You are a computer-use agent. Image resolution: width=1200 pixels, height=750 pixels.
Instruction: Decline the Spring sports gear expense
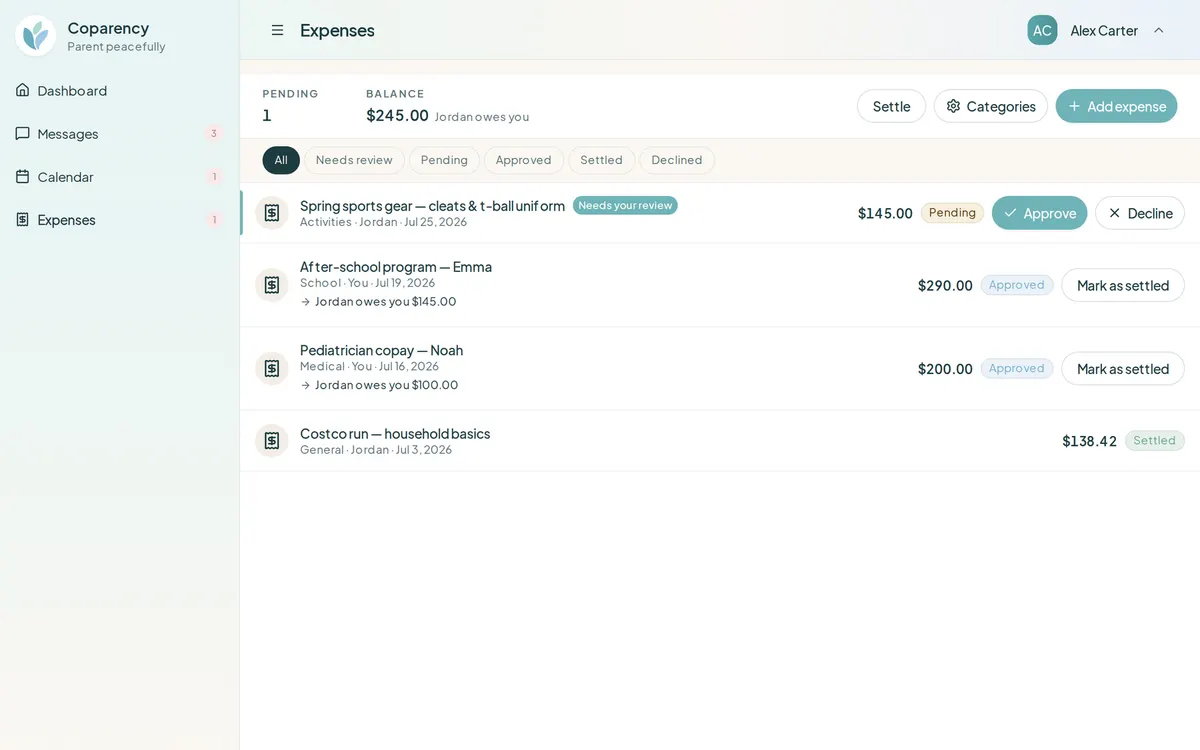coord(1139,213)
